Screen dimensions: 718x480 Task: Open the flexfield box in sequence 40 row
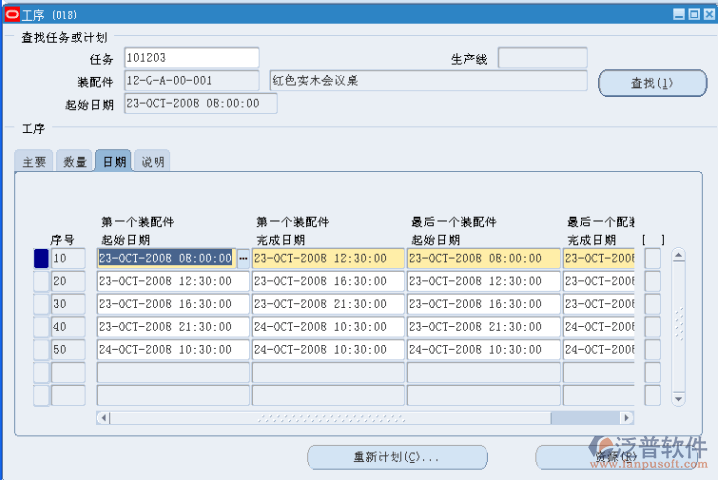pyautogui.click(x=652, y=327)
